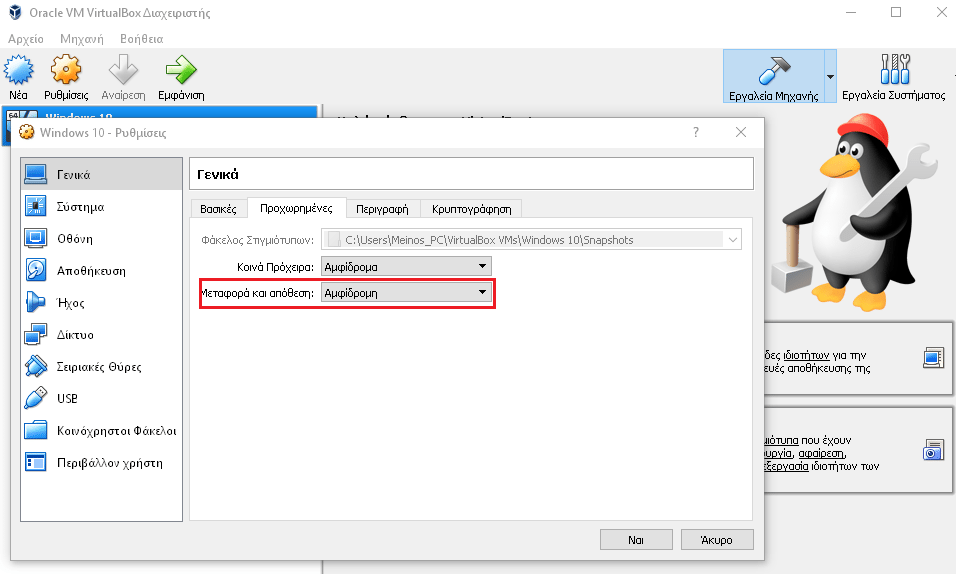Expand Εργαλεία Μηχανής dropdown arrow
This screenshot has height=574, width=956.
(x=830, y=76)
